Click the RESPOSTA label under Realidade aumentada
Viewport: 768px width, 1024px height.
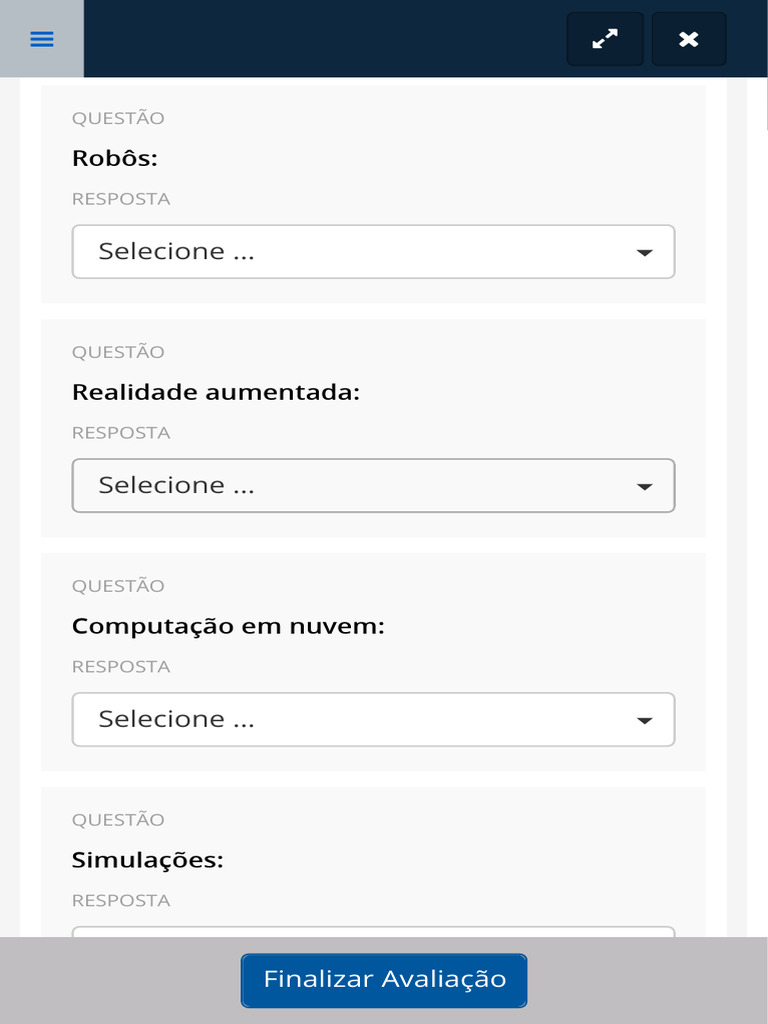click(121, 433)
